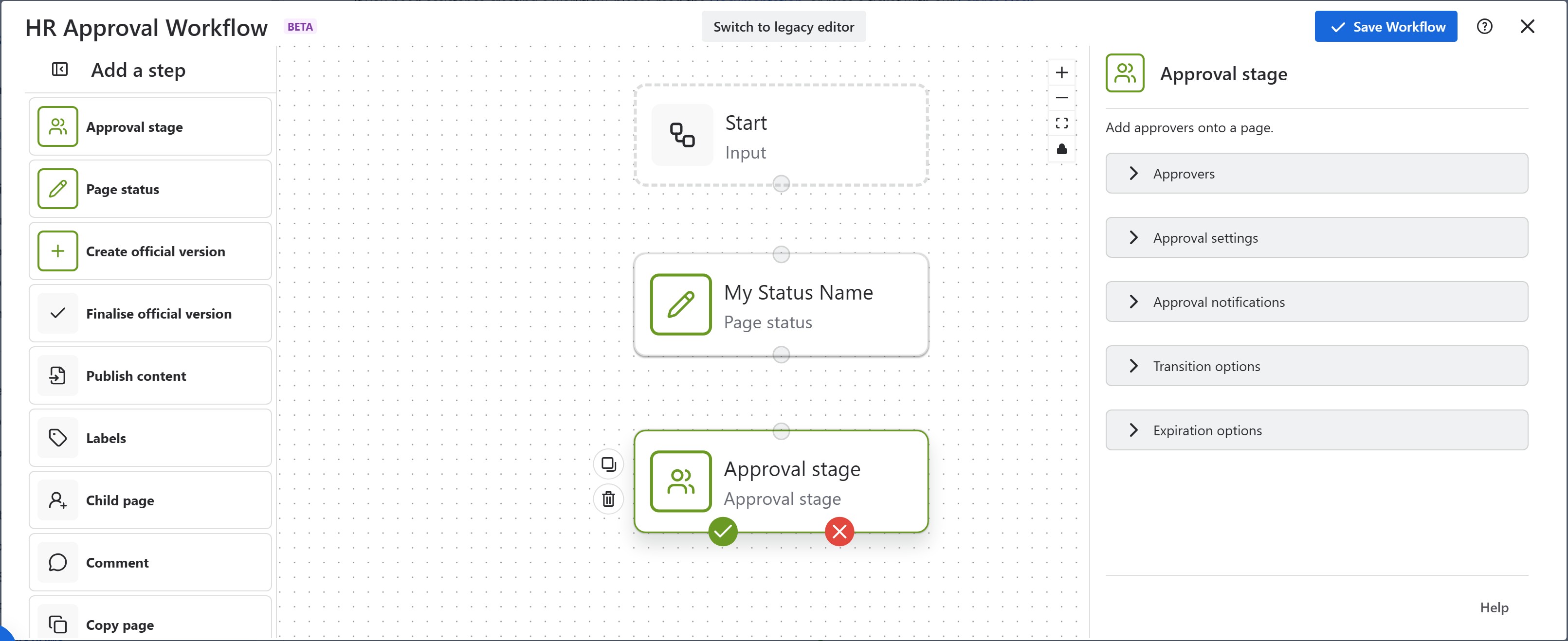
Task: Add a Publish content step
Action: [150, 376]
